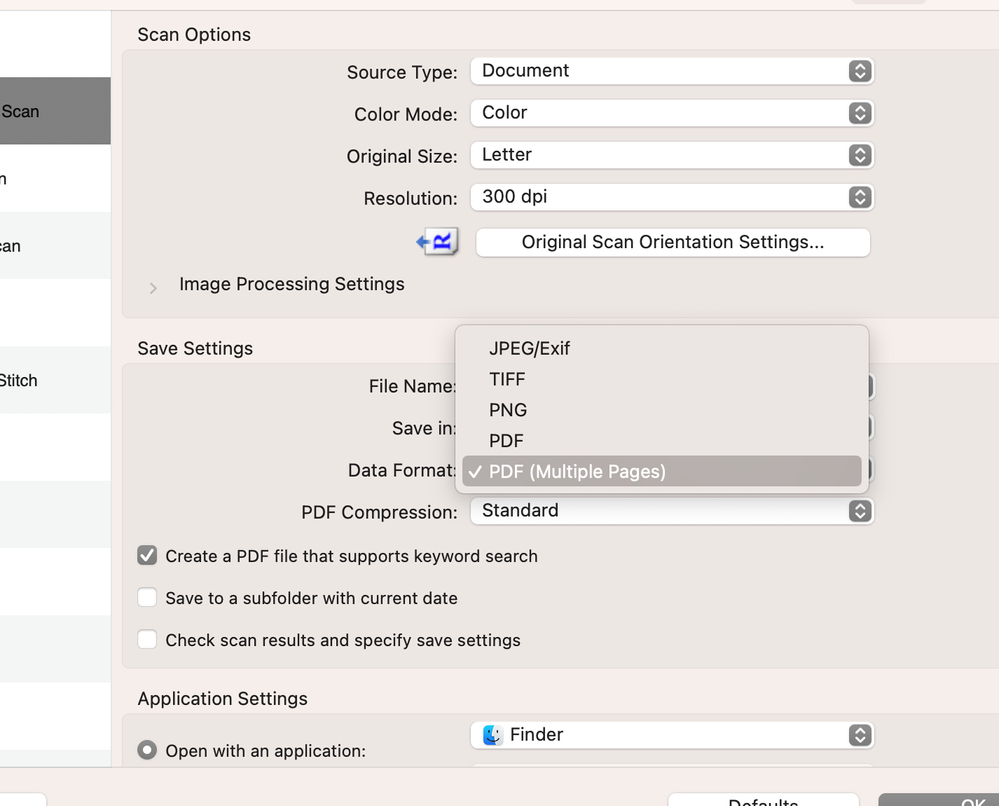The width and height of the screenshot is (999, 806).
Task: Expand Image Processing Settings section
Action: (153, 287)
